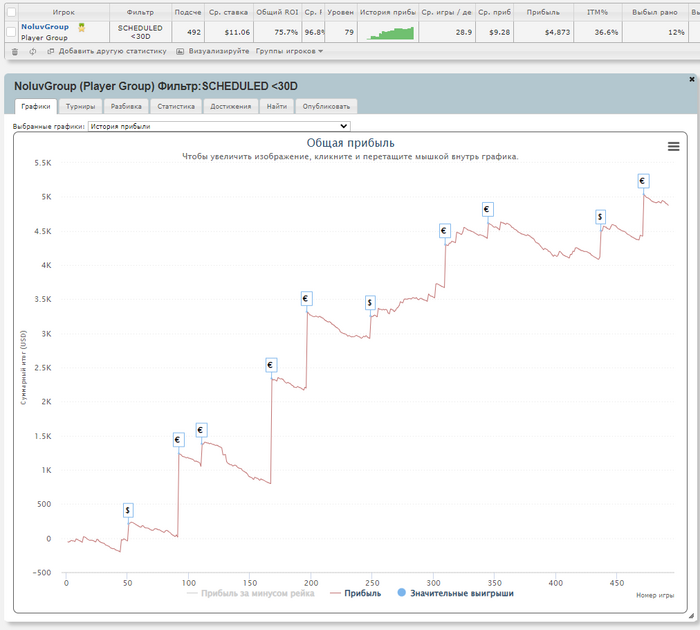The image size is (700, 630).
Task: Sort by the ITM% column header
Action: click(597, 13)
